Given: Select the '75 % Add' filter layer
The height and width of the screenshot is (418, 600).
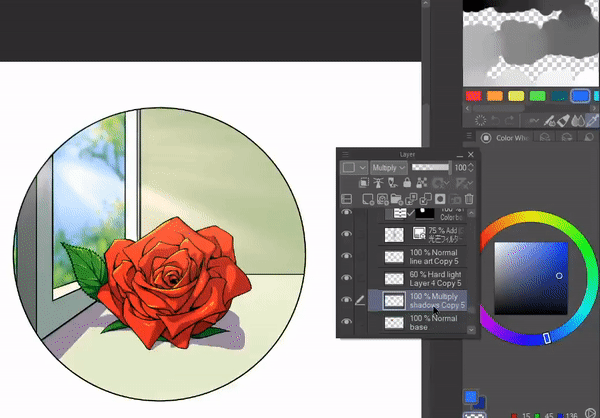Looking at the screenshot, I should (432, 234).
